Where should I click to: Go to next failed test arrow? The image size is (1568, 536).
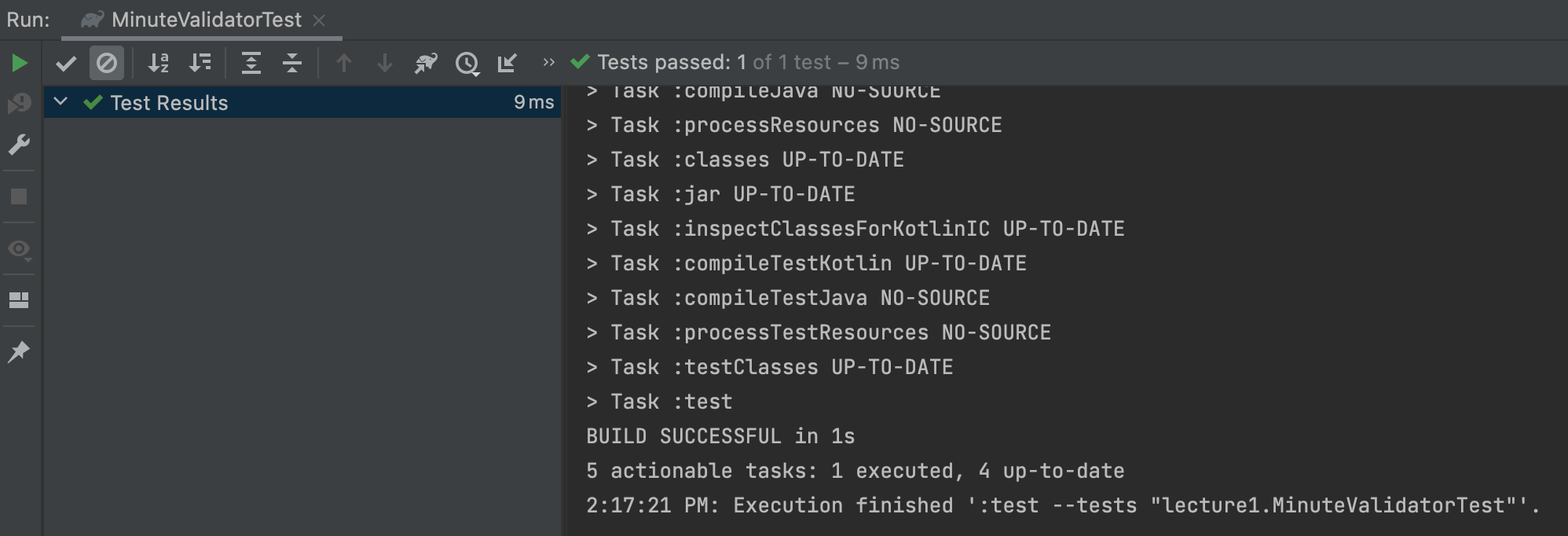(385, 63)
